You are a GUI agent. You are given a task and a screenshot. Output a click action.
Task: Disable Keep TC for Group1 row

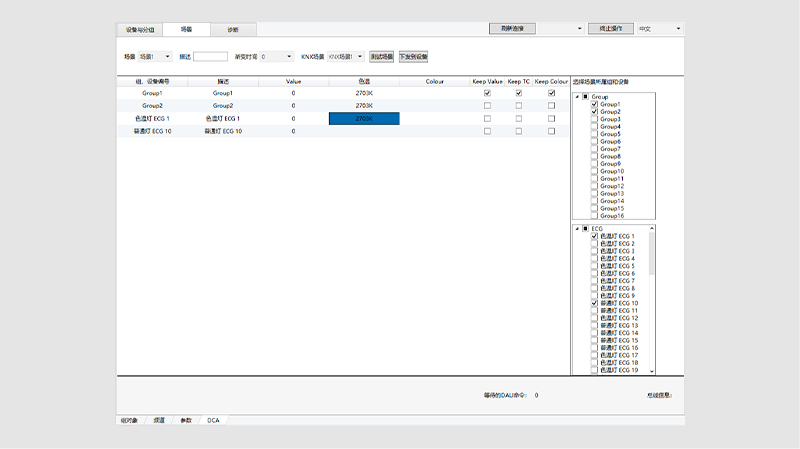point(518,93)
